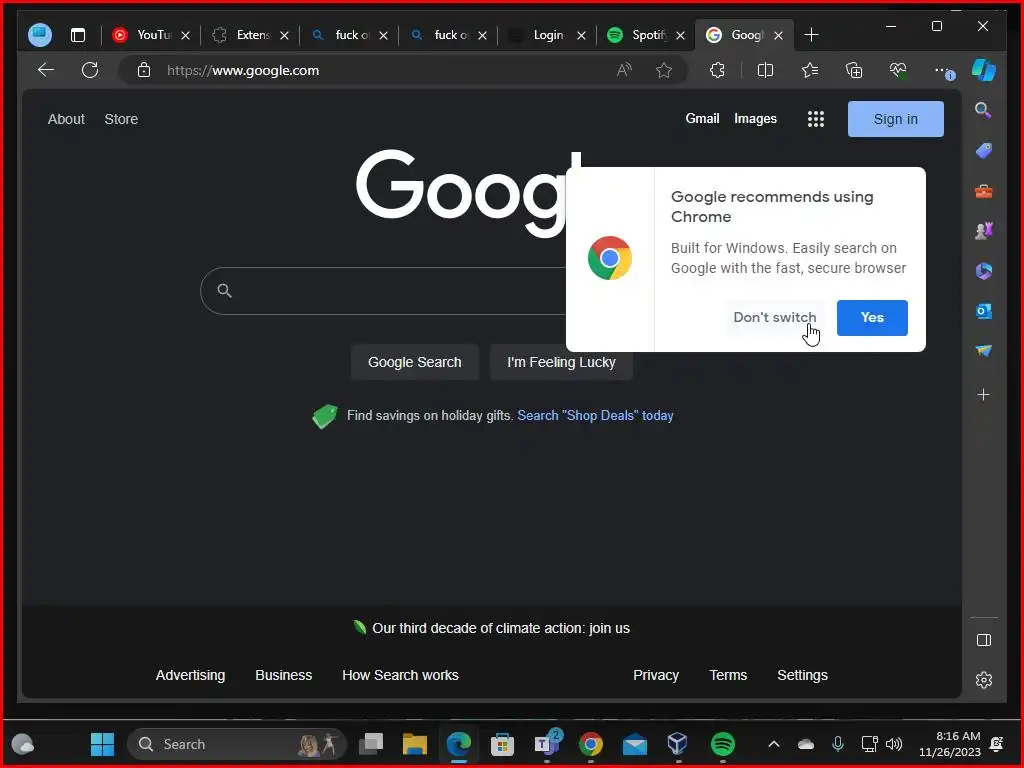Click I'm Feeling Lucky button

[x=561, y=362]
